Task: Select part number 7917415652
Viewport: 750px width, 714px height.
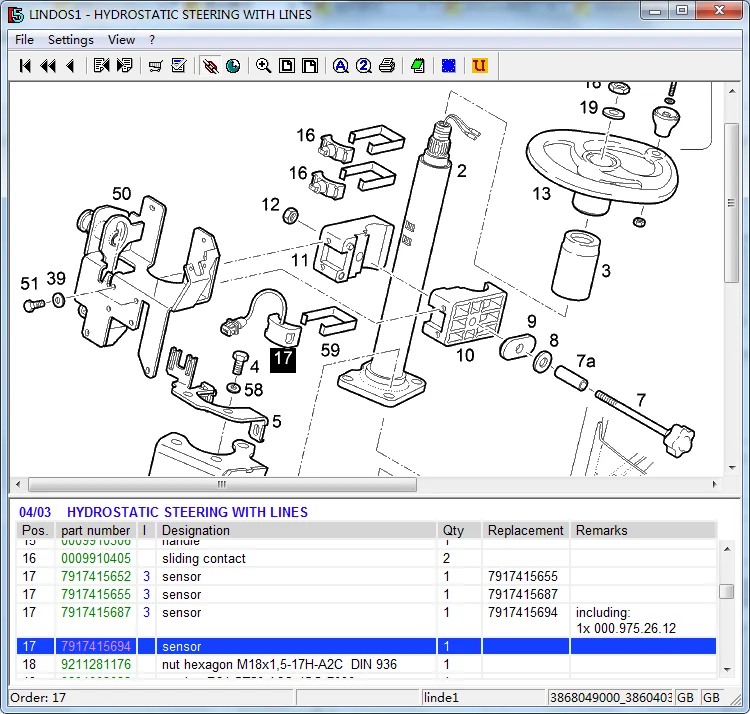Action: click(x=96, y=576)
